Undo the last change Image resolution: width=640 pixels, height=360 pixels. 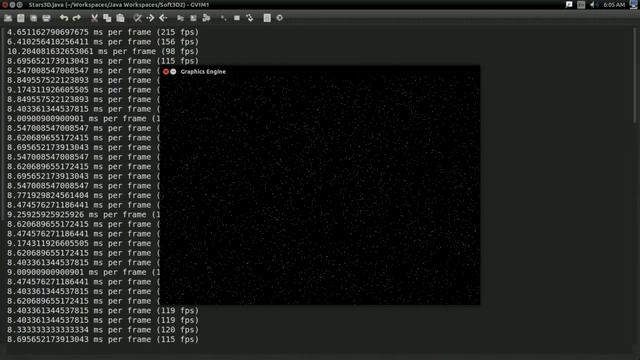pos(64,18)
